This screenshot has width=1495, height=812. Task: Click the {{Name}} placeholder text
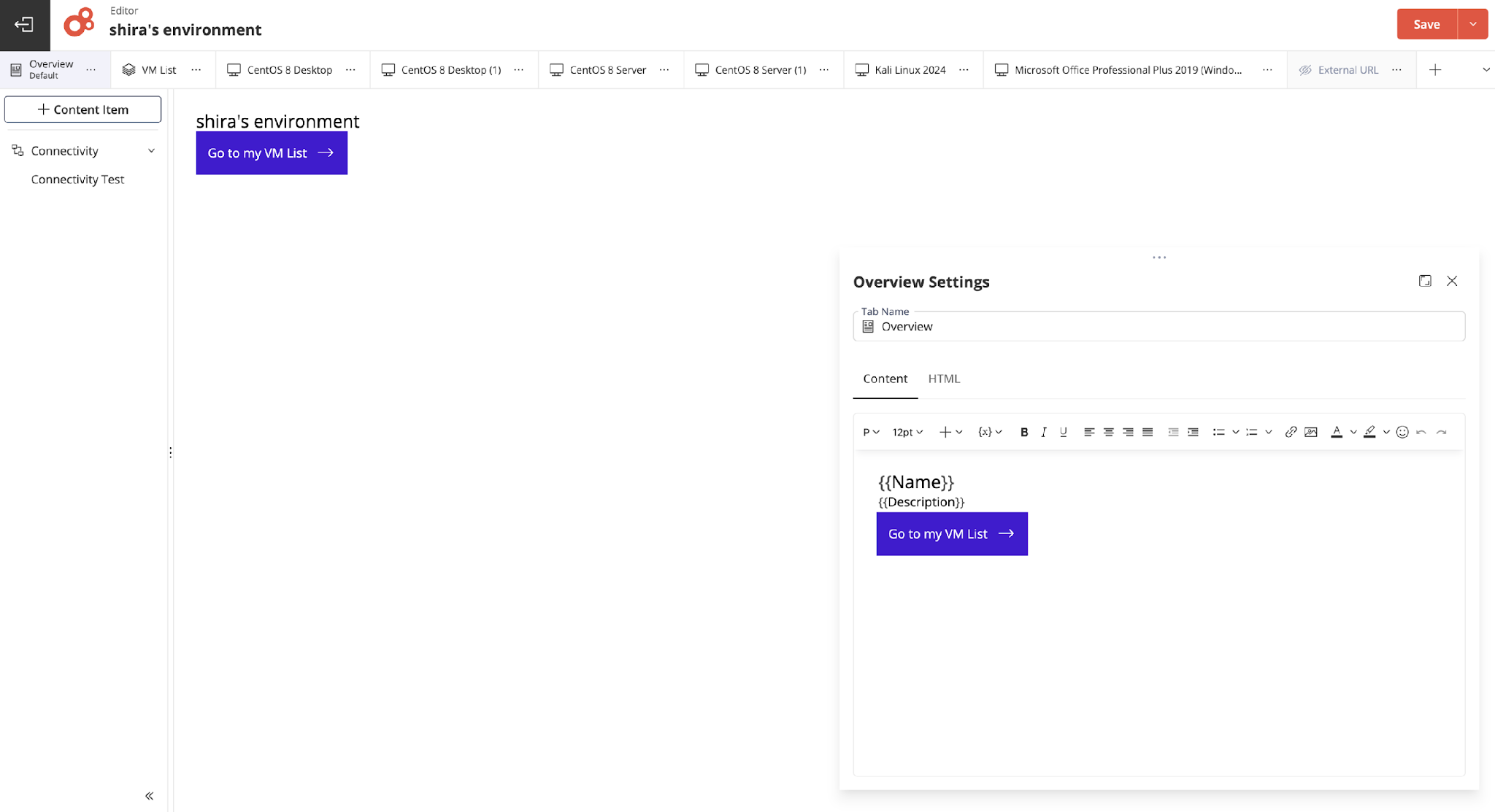click(x=916, y=482)
